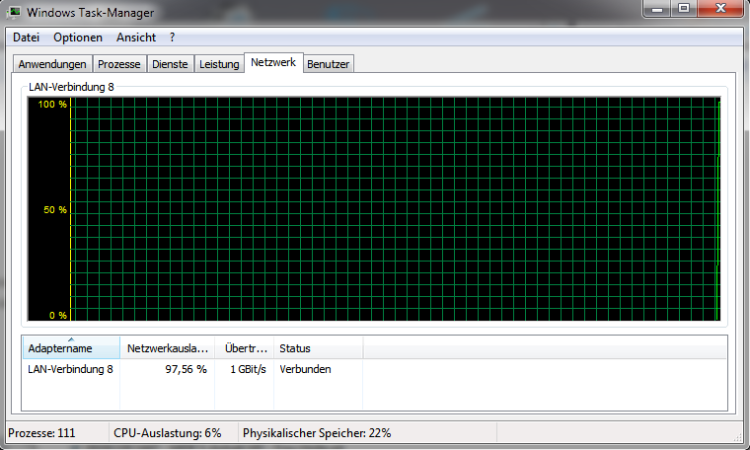
Task: Select the Netzwerk tab
Action: tap(273, 62)
